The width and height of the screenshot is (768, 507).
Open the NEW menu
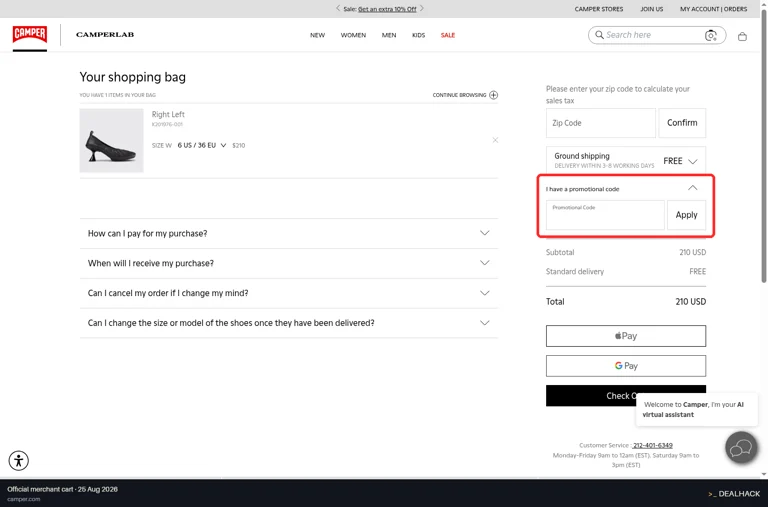tap(317, 35)
